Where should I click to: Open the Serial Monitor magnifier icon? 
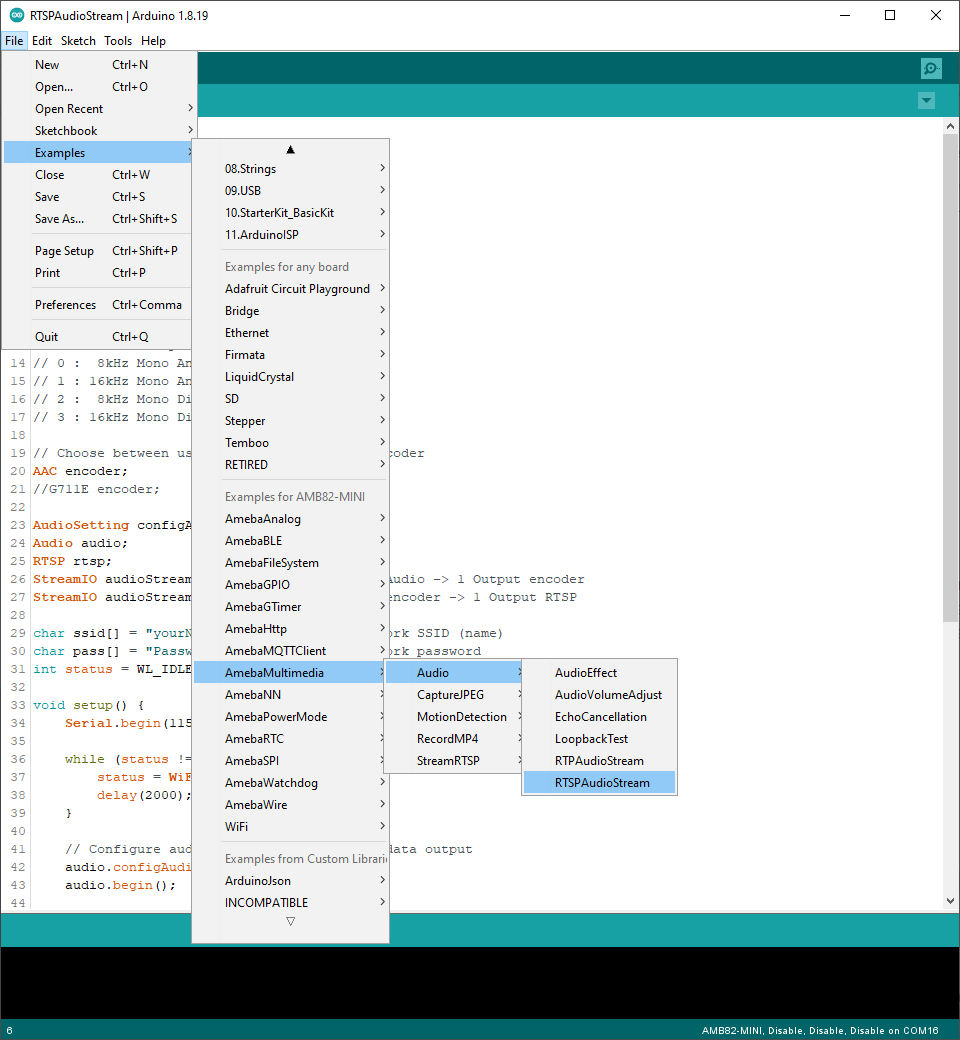[931, 68]
